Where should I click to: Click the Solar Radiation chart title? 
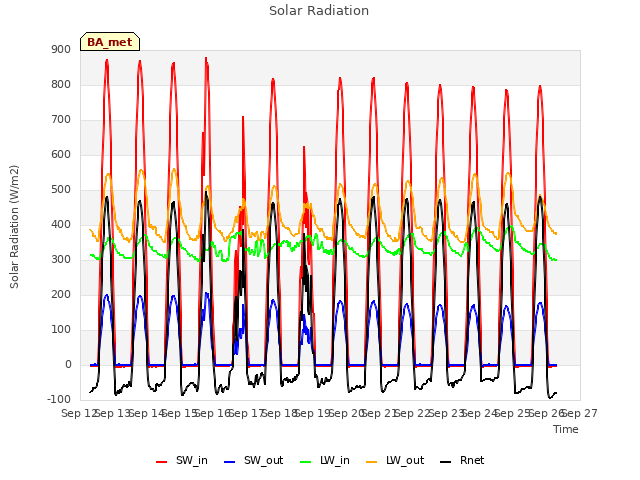click(x=319, y=11)
